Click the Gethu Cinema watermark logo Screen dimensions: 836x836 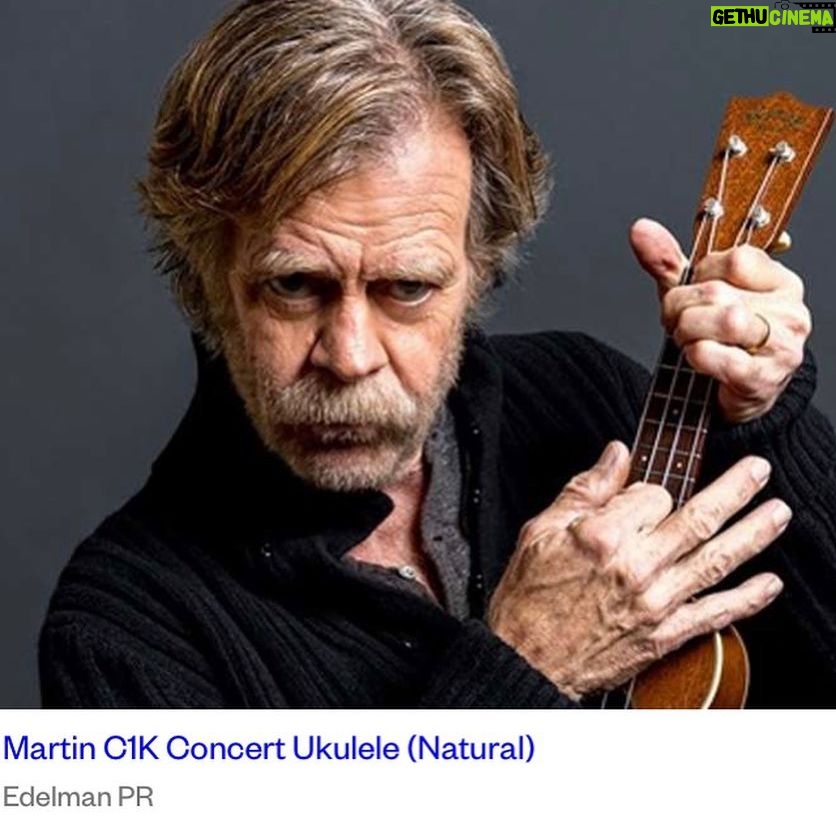pos(772,17)
